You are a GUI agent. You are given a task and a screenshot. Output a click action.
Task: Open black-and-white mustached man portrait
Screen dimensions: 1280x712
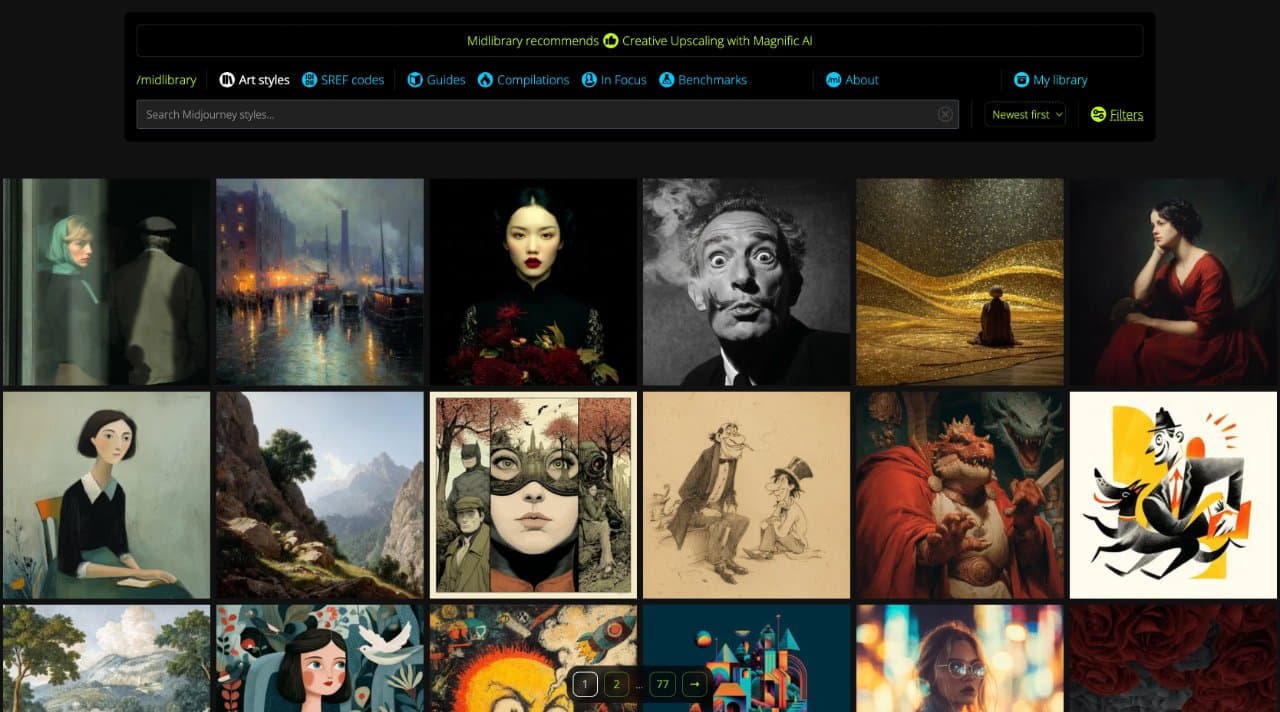point(747,282)
